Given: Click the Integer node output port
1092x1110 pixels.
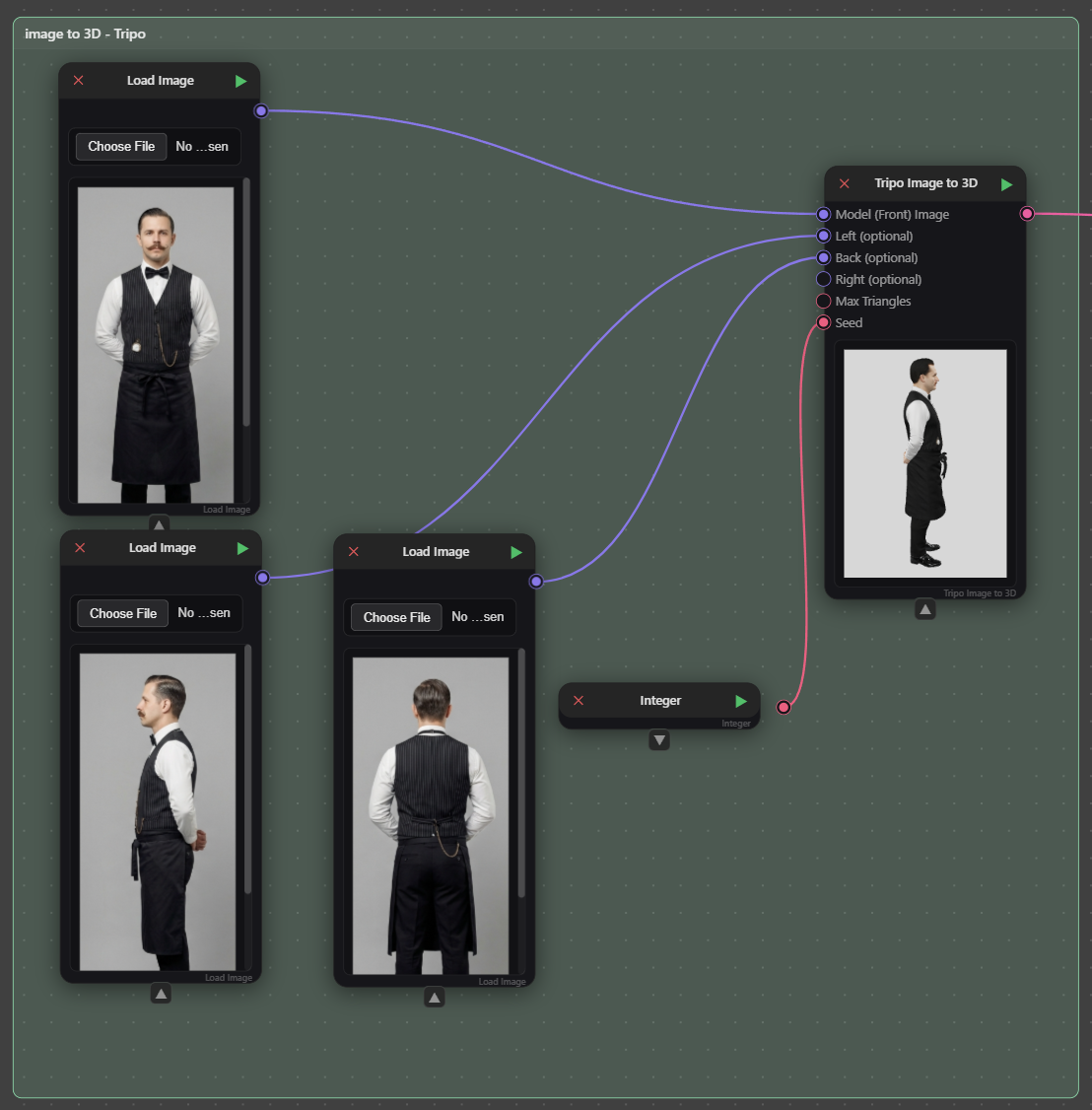Looking at the screenshot, I should point(784,707).
